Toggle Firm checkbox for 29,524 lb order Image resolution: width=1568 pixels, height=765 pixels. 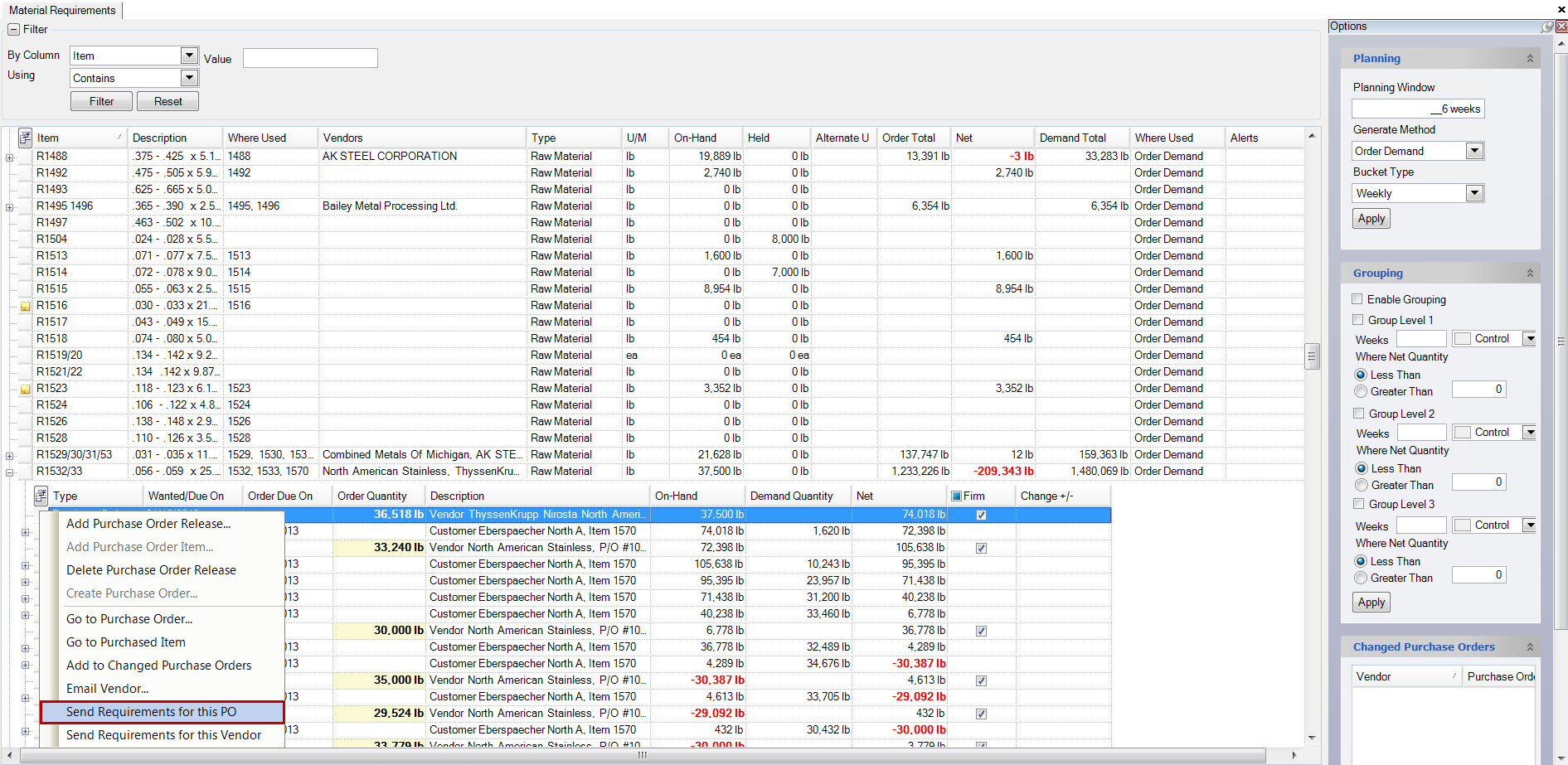click(x=981, y=714)
